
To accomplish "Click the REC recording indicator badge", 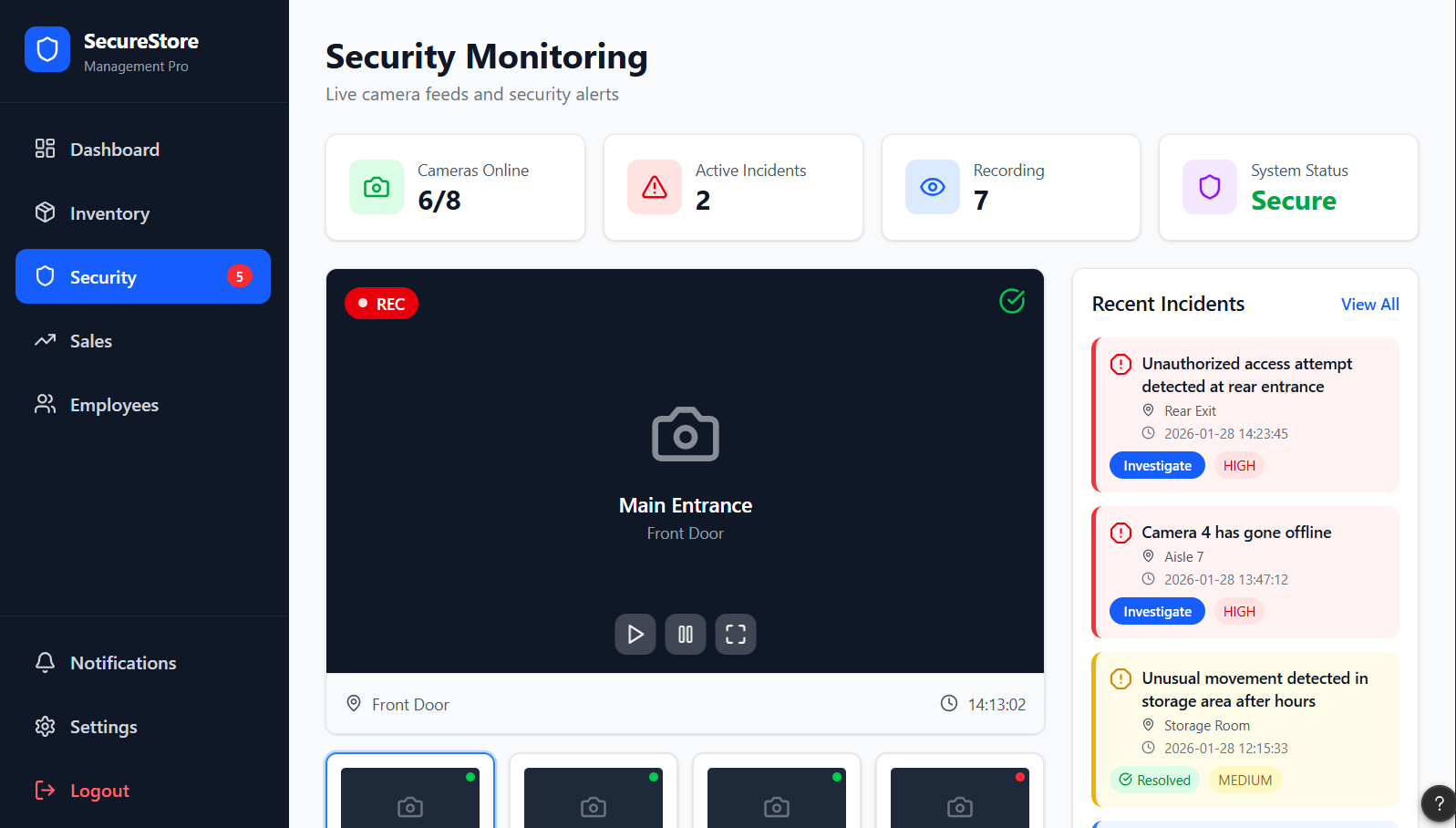I will 381,304.
